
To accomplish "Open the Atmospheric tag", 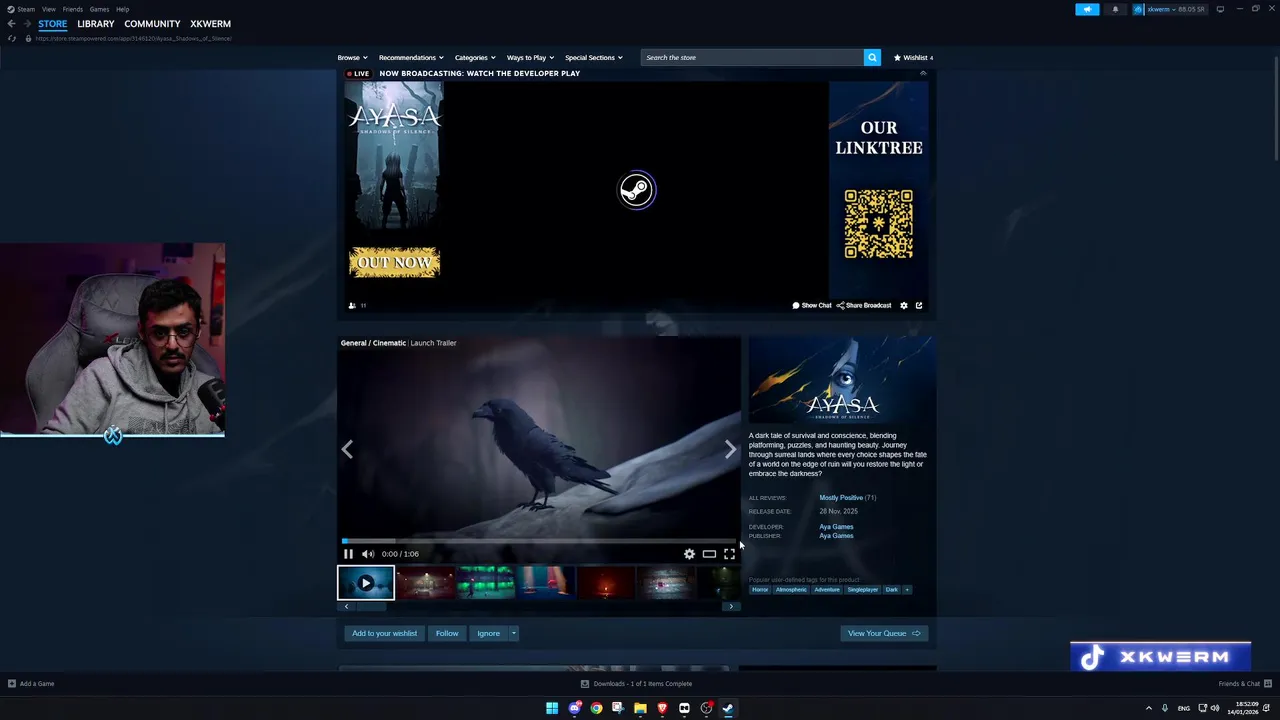I will 791,590.
